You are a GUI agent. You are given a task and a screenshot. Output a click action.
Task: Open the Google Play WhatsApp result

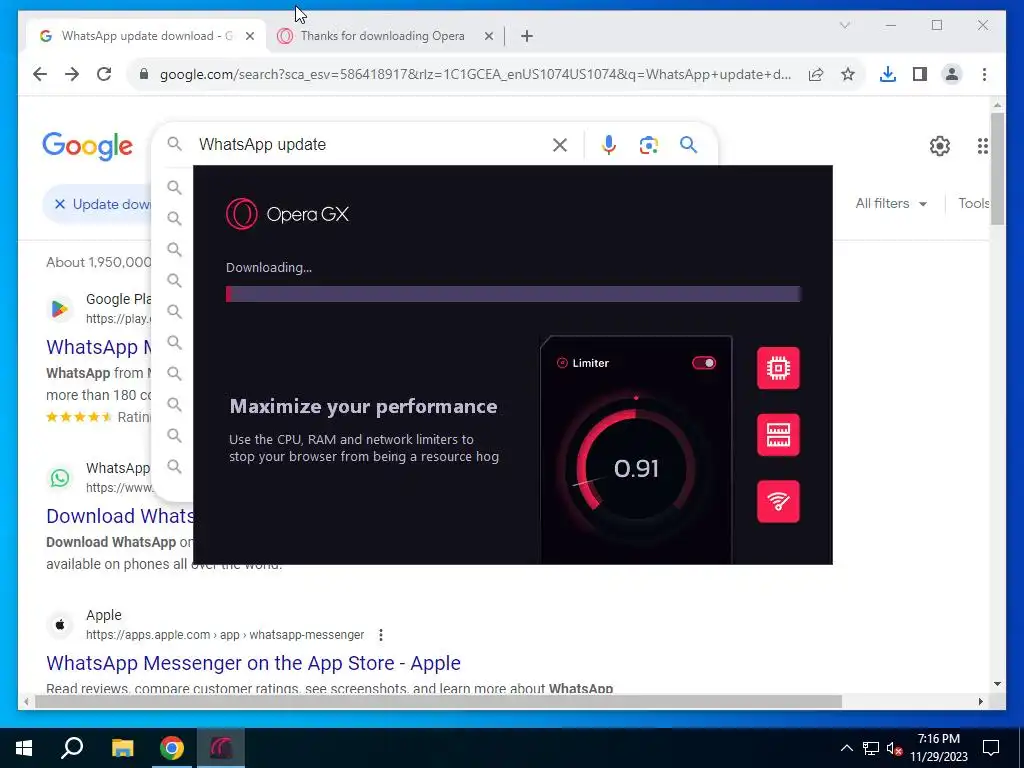click(x=99, y=347)
